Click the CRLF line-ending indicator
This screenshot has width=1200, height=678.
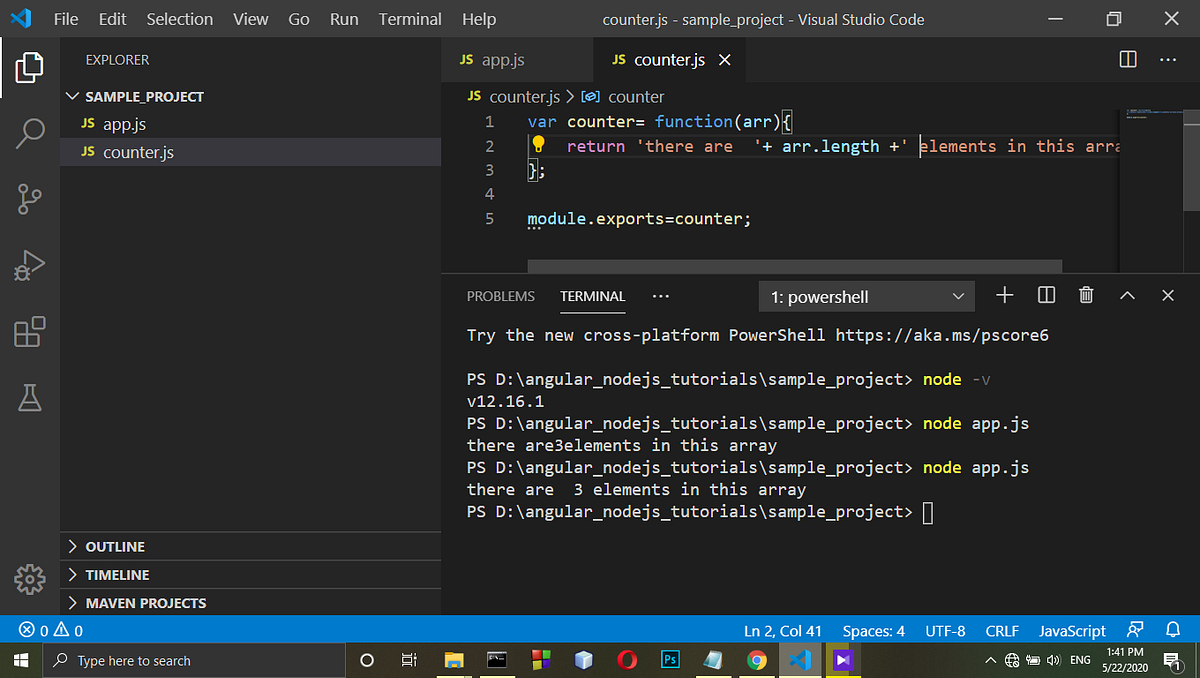[x=1001, y=630]
